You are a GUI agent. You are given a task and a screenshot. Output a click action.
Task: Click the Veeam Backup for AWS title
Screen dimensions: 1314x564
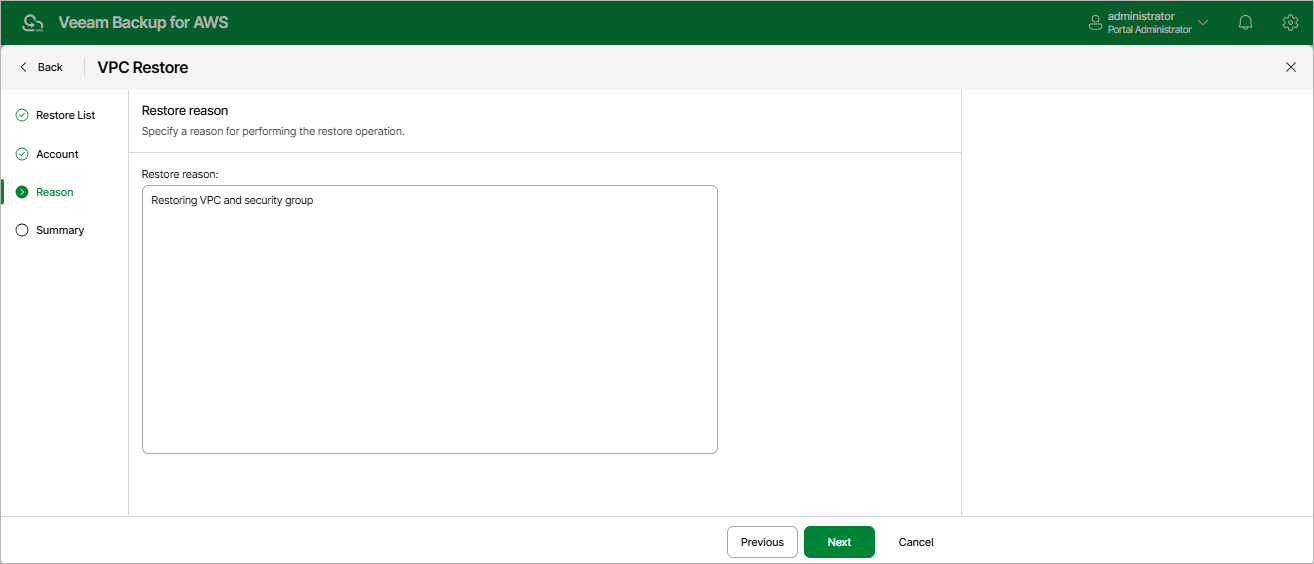[x=143, y=22]
